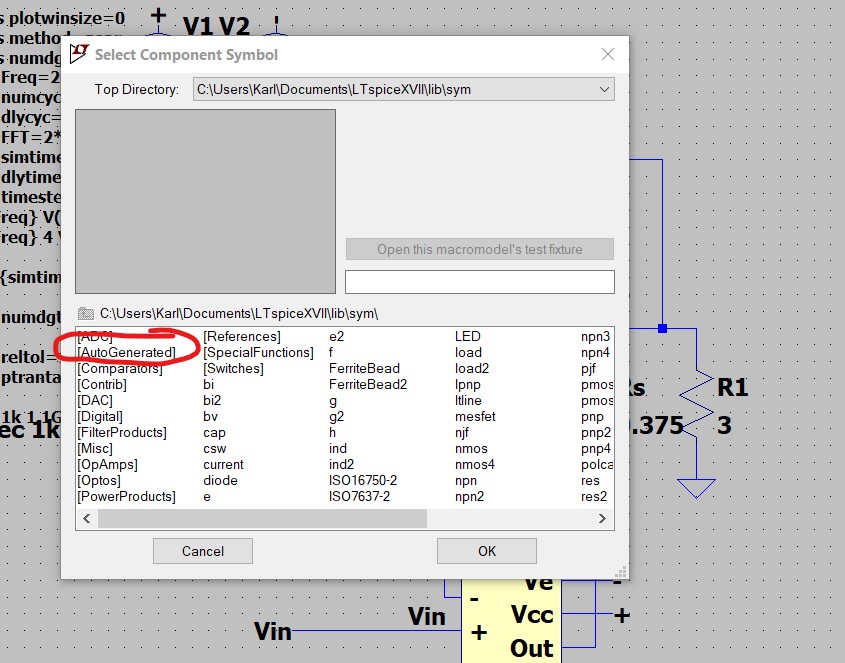The height and width of the screenshot is (663, 845).
Task: Click the folder icon beside the path
Action: (86, 313)
